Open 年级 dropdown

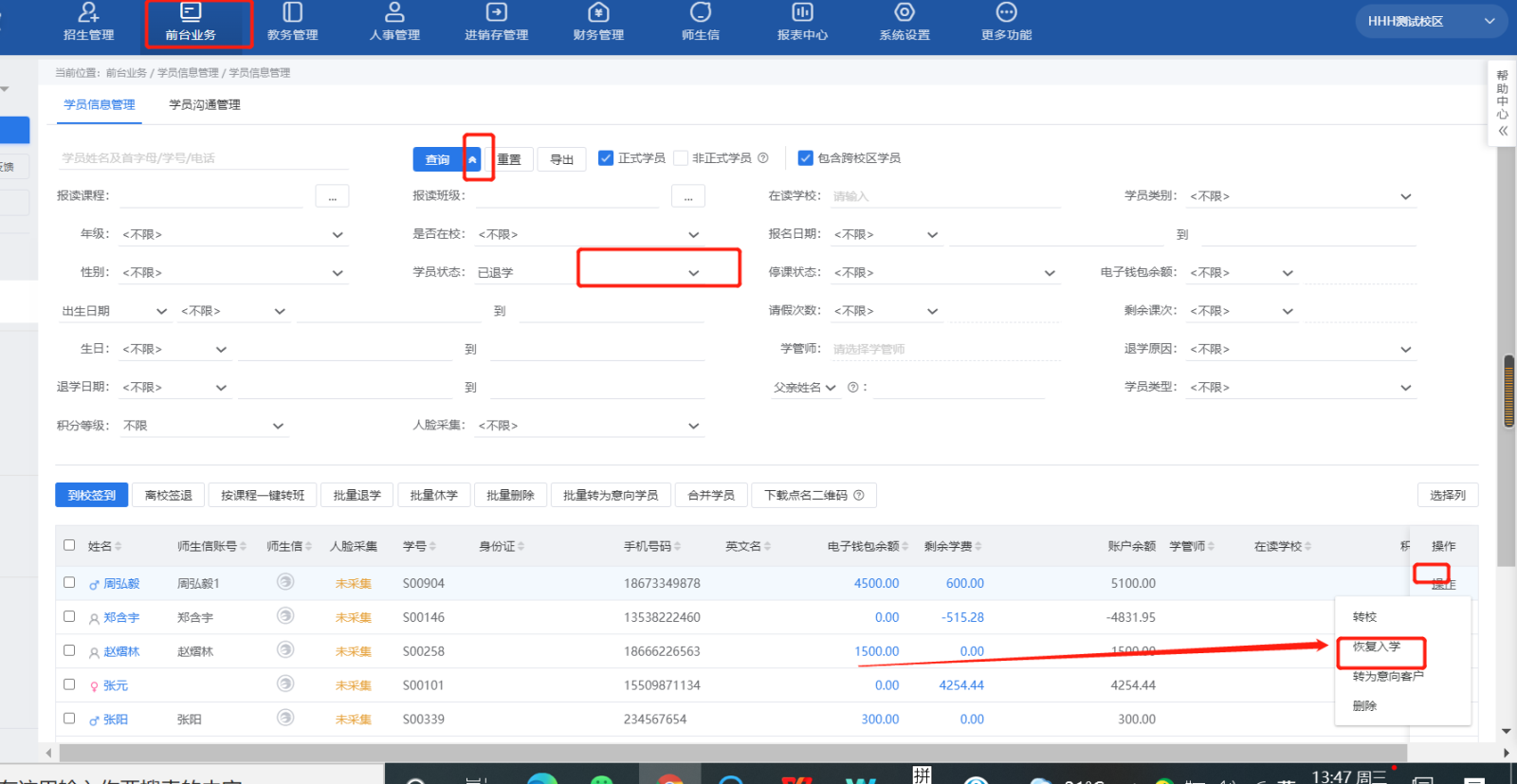pos(233,234)
